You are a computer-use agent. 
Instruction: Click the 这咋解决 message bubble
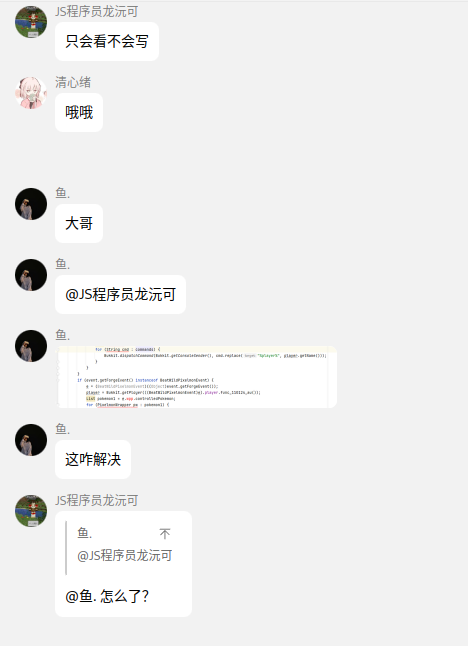(93, 459)
